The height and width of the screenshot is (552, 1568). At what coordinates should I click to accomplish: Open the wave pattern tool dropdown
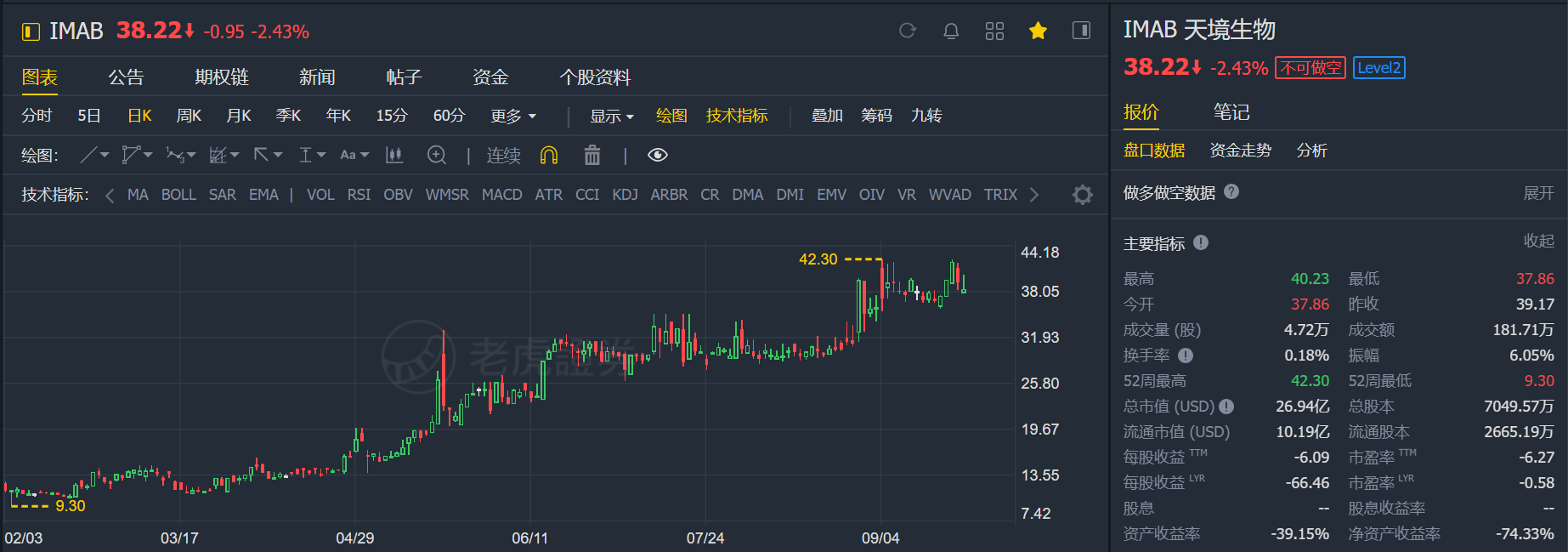coord(181,155)
